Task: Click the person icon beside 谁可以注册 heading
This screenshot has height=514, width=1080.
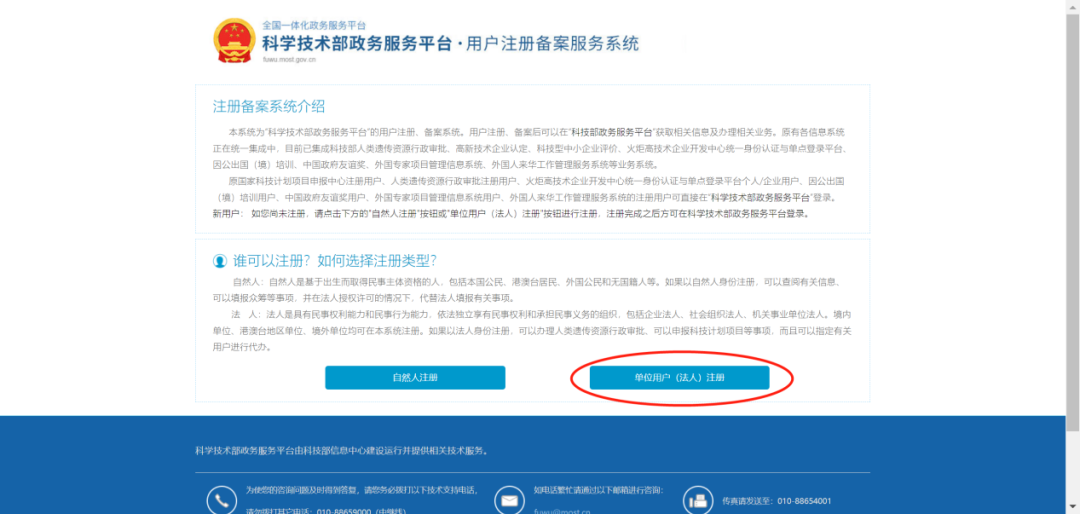Action: [220, 261]
